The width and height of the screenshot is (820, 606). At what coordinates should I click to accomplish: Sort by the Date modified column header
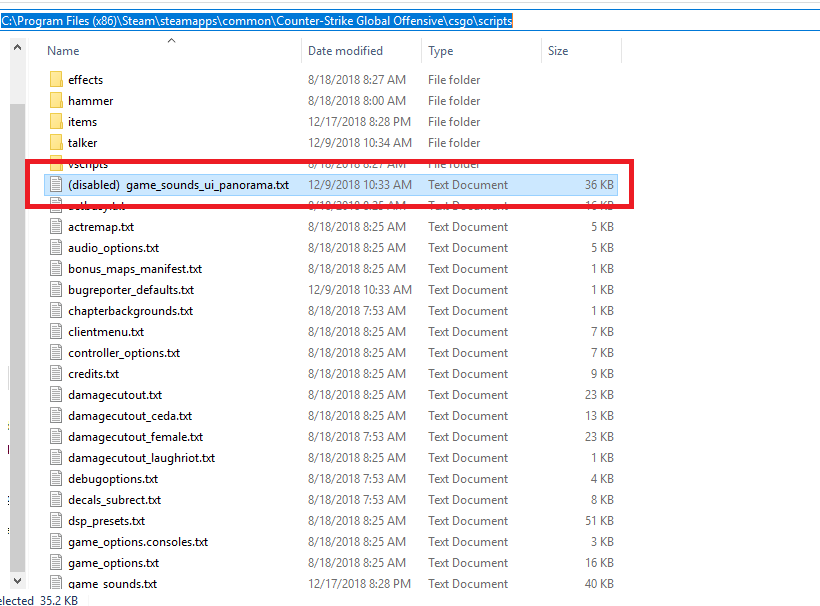(345, 51)
